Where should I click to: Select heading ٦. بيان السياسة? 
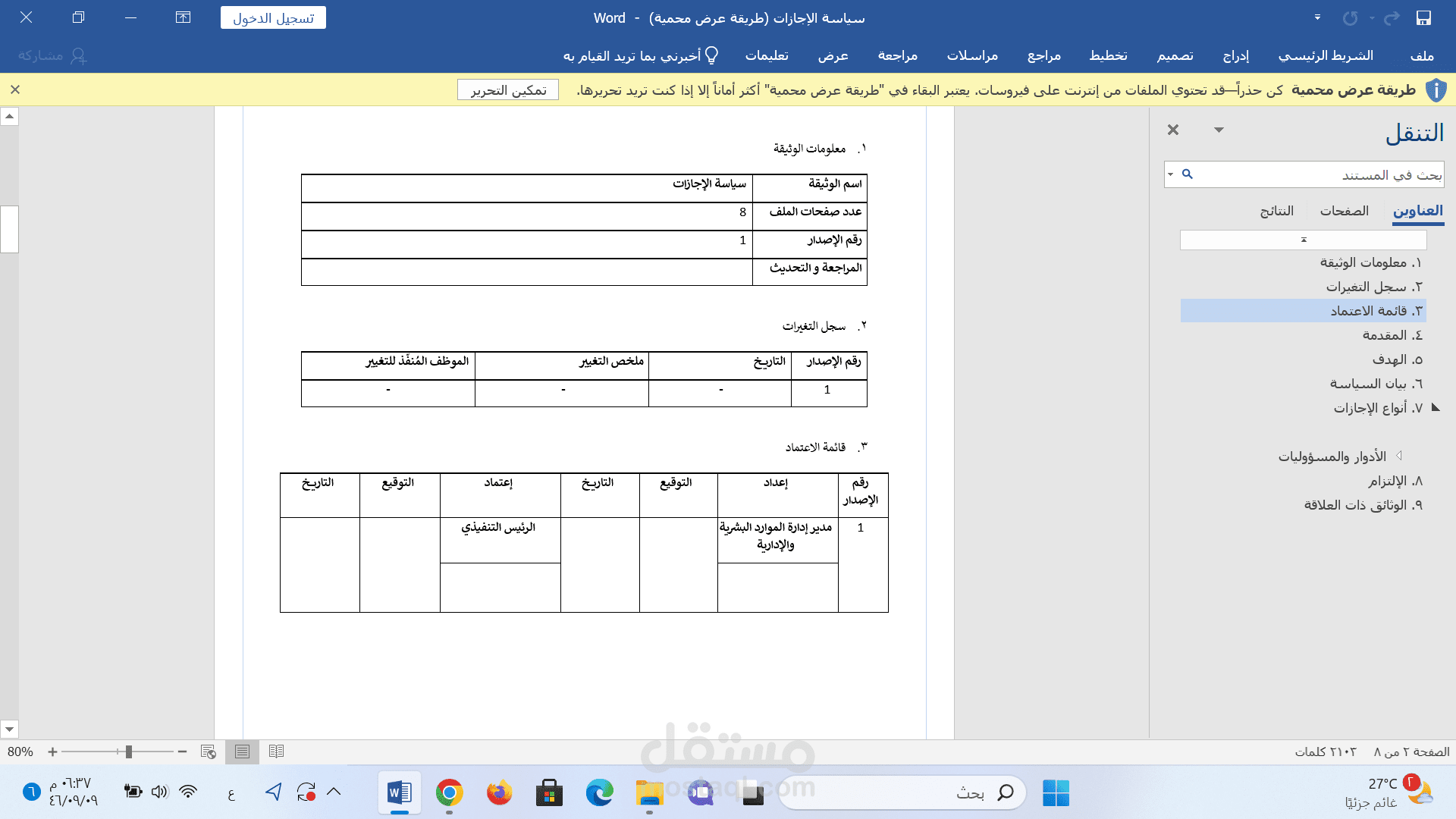click(x=1303, y=384)
